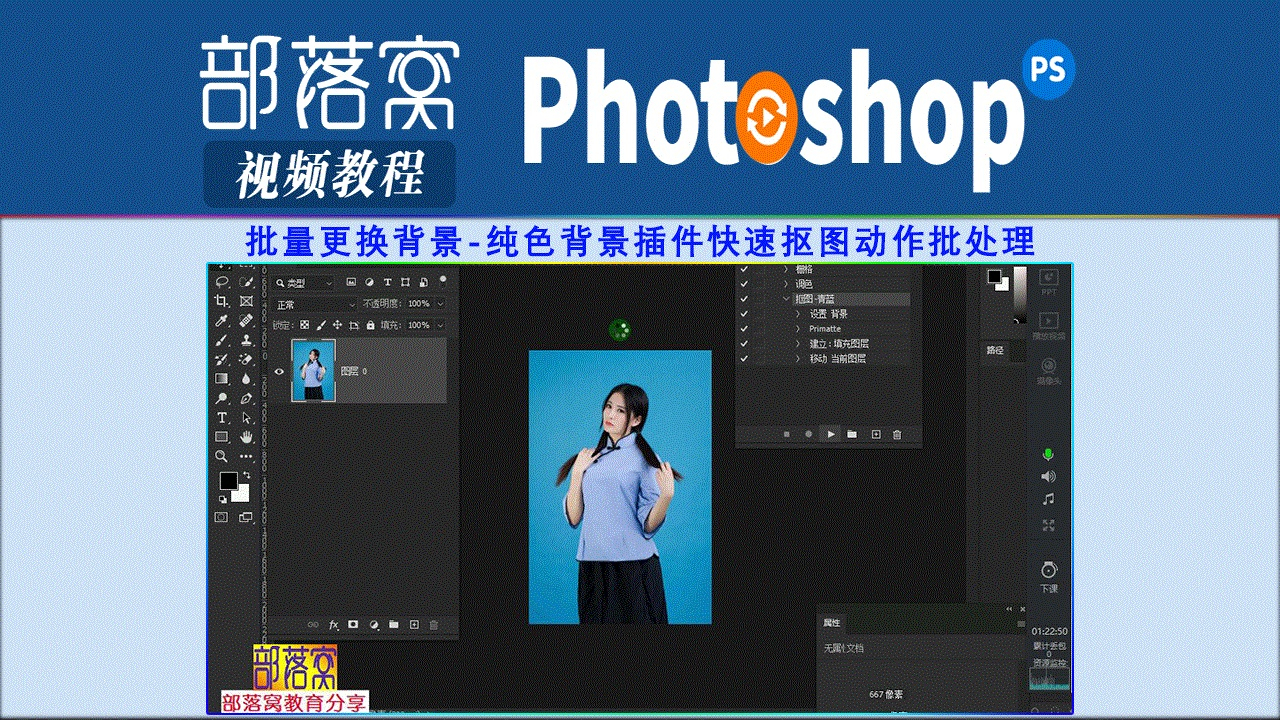Select the Horizontal Type tool
The height and width of the screenshot is (720, 1280).
pos(222,417)
